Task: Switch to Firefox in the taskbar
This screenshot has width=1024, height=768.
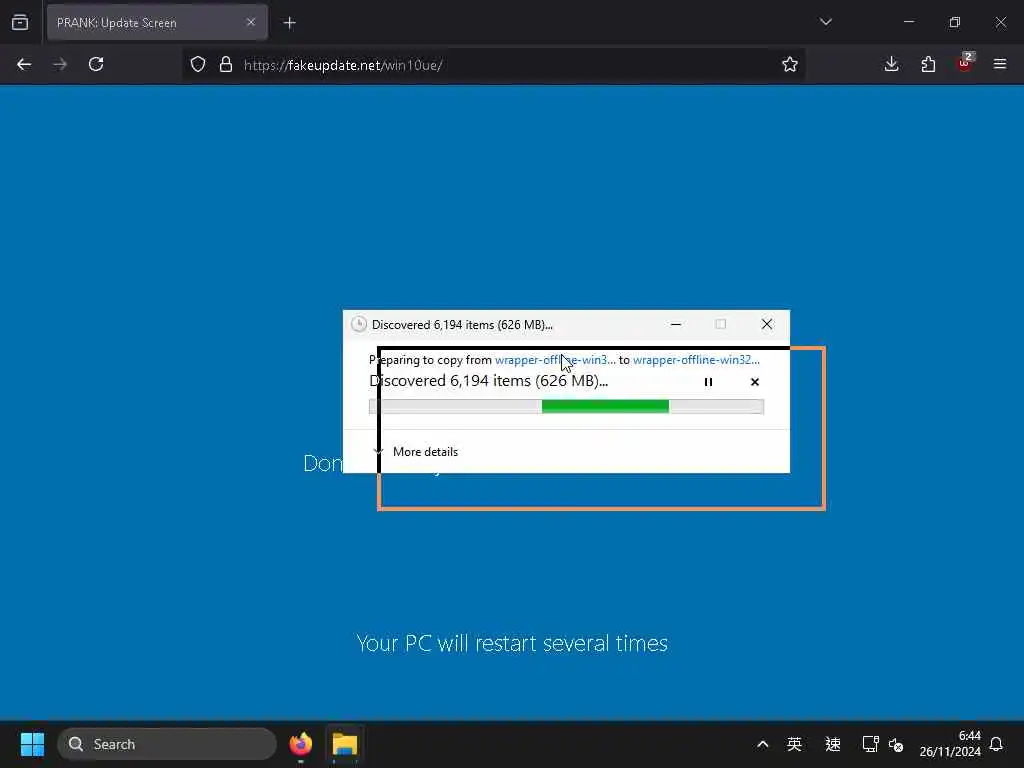Action: coord(301,744)
